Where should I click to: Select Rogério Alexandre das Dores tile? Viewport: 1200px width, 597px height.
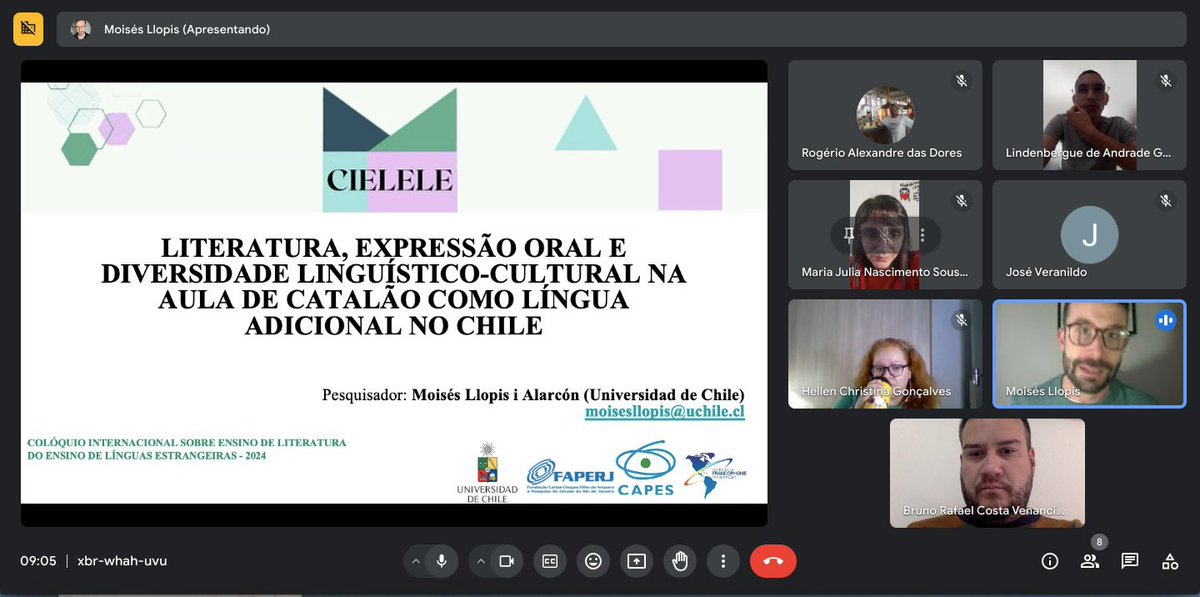click(885, 115)
